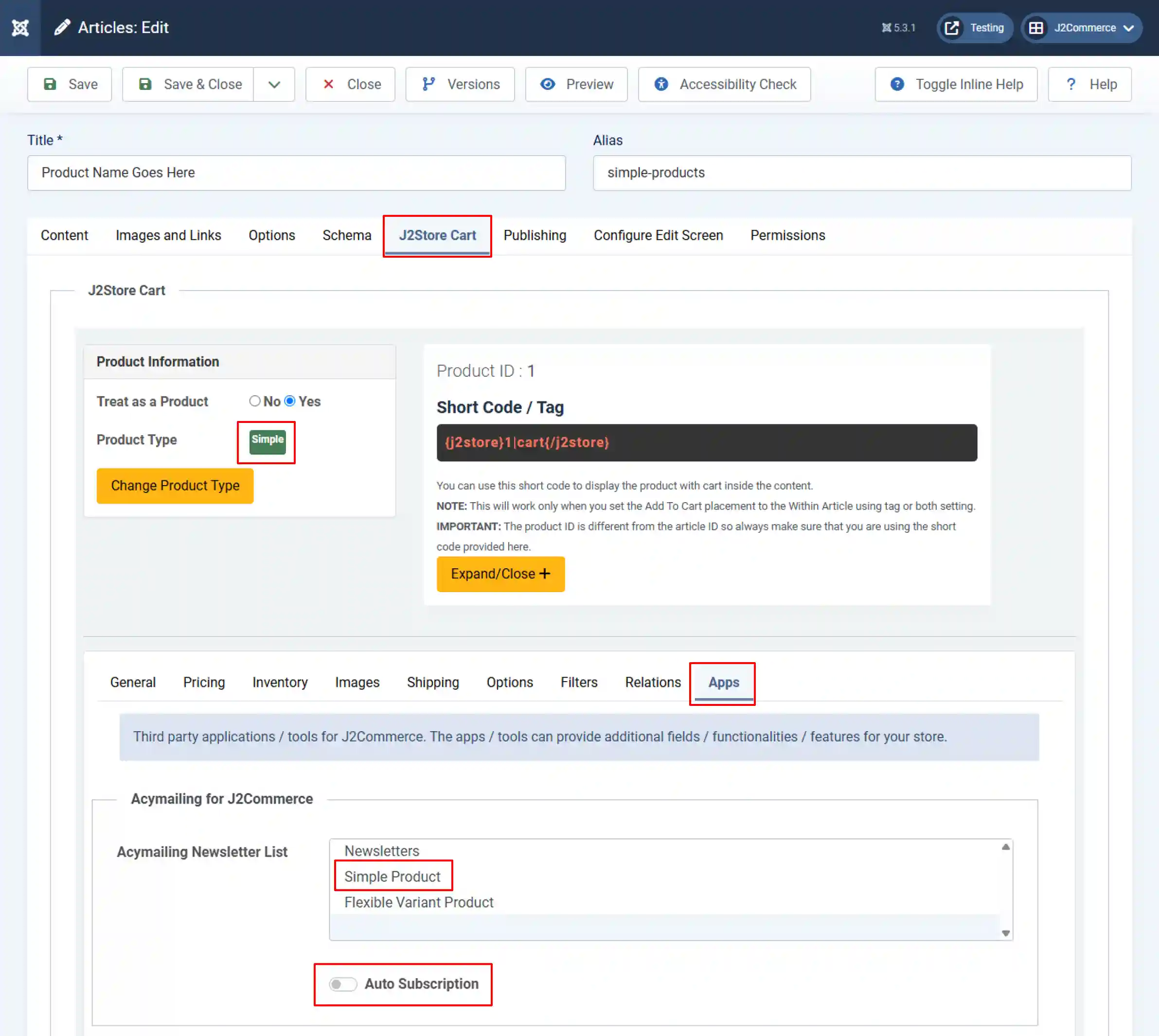Open the Testing site preview link
This screenshot has height=1036, width=1159.
975,28
